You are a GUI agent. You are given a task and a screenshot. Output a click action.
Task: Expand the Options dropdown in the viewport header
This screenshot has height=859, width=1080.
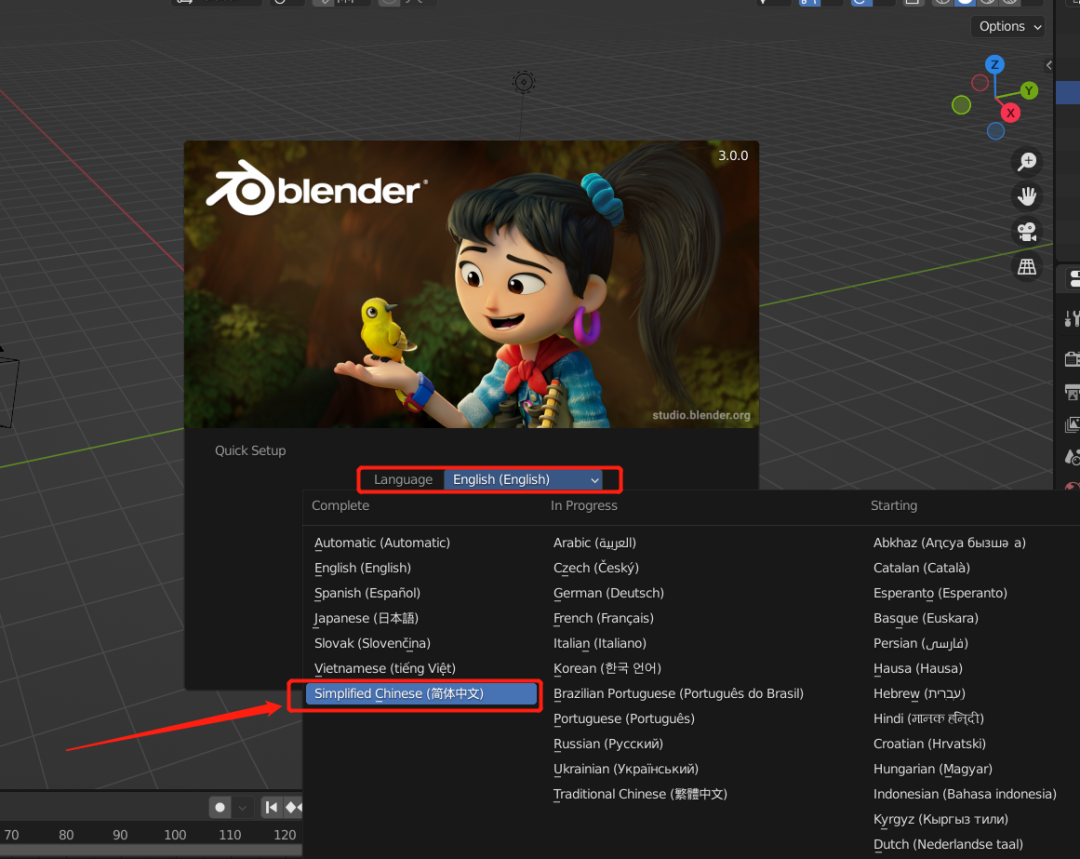coord(1006,26)
